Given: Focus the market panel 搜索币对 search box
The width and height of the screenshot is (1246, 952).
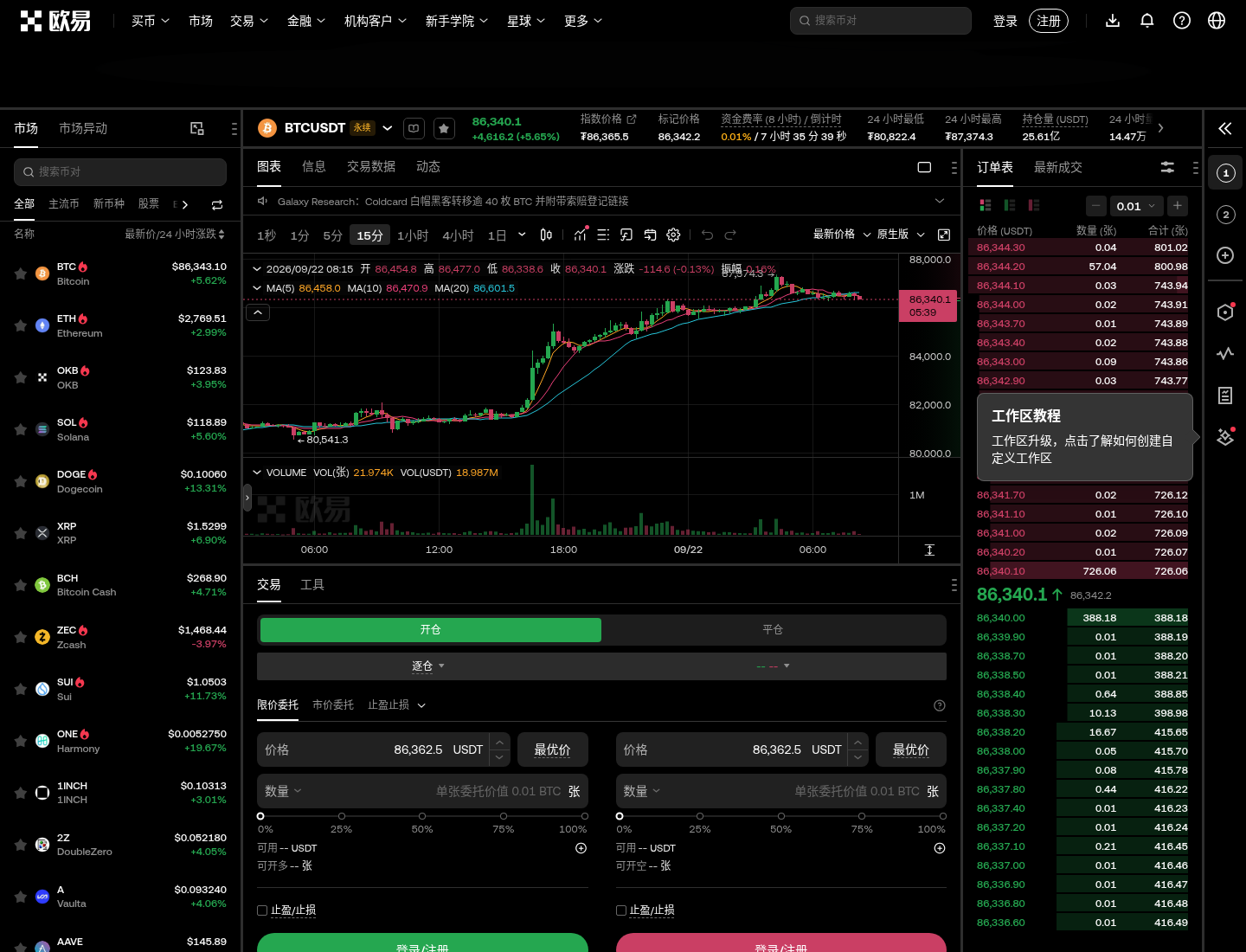Looking at the screenshot, I should click(x=120, y=172).
